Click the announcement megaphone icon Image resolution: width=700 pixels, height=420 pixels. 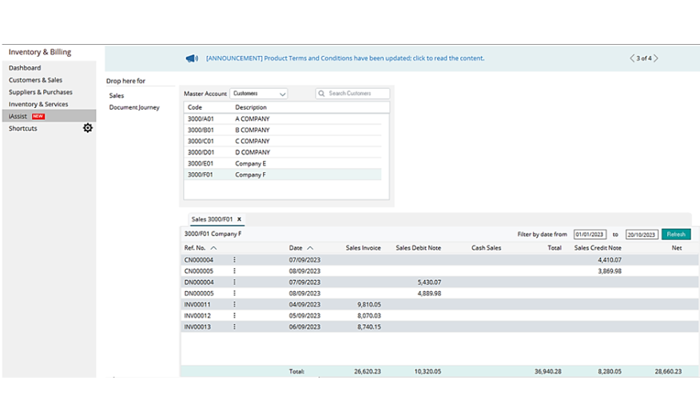pyautogui.click(x=191, y=58)
